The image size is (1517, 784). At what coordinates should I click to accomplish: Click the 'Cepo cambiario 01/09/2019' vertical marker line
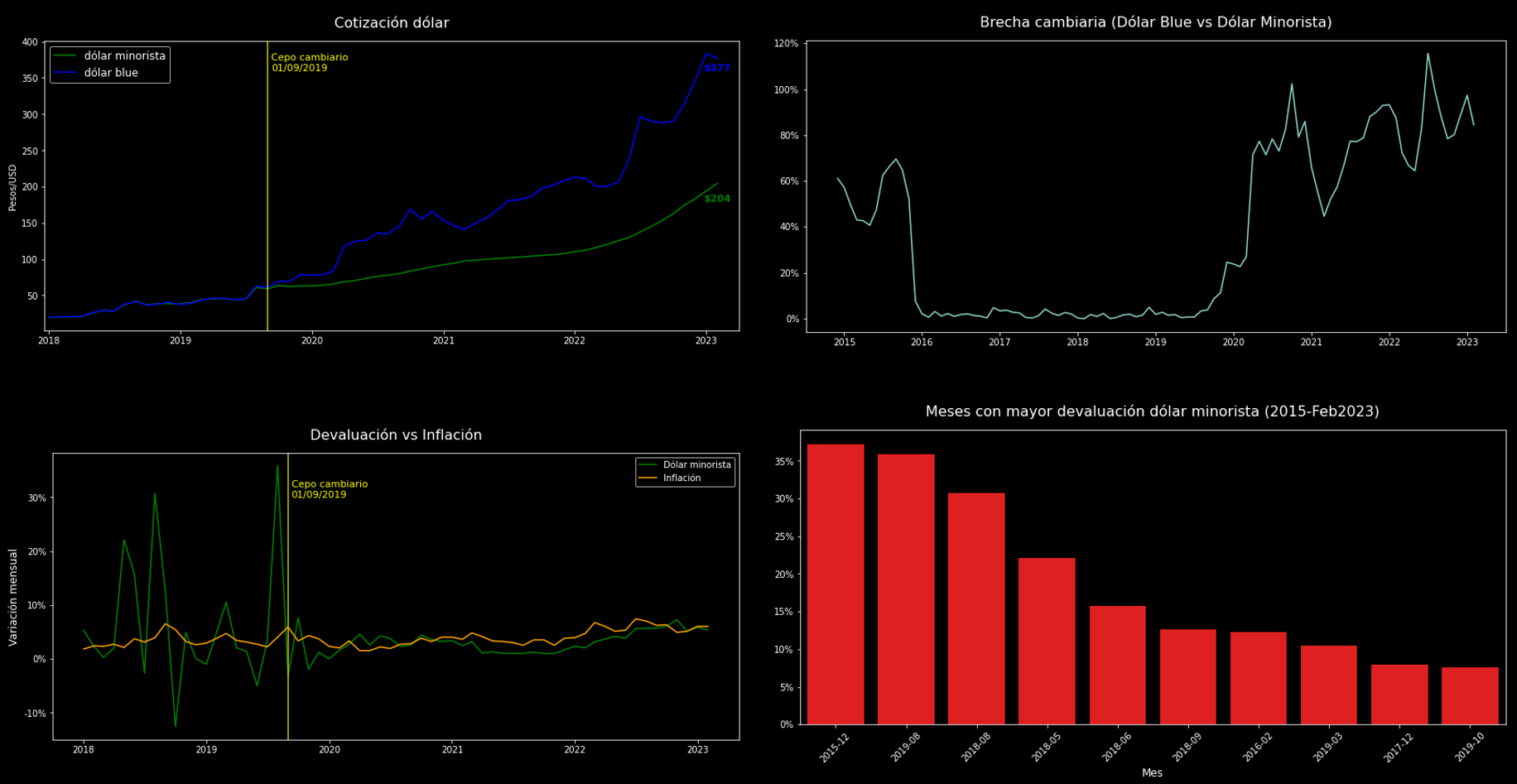coord(267,182)
